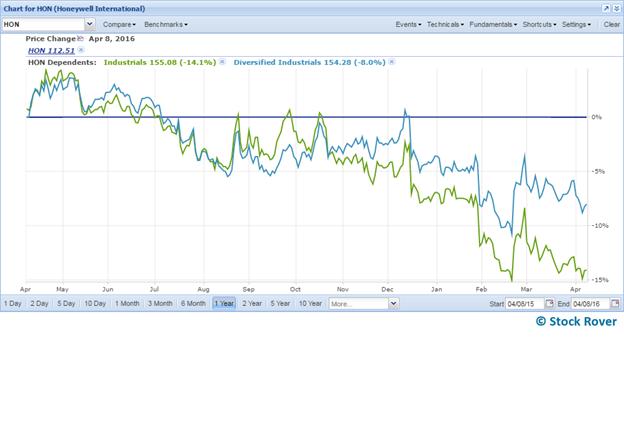Click the 0% axis label
The height and width of the screenshot is (430, 624).
(597, 117)
